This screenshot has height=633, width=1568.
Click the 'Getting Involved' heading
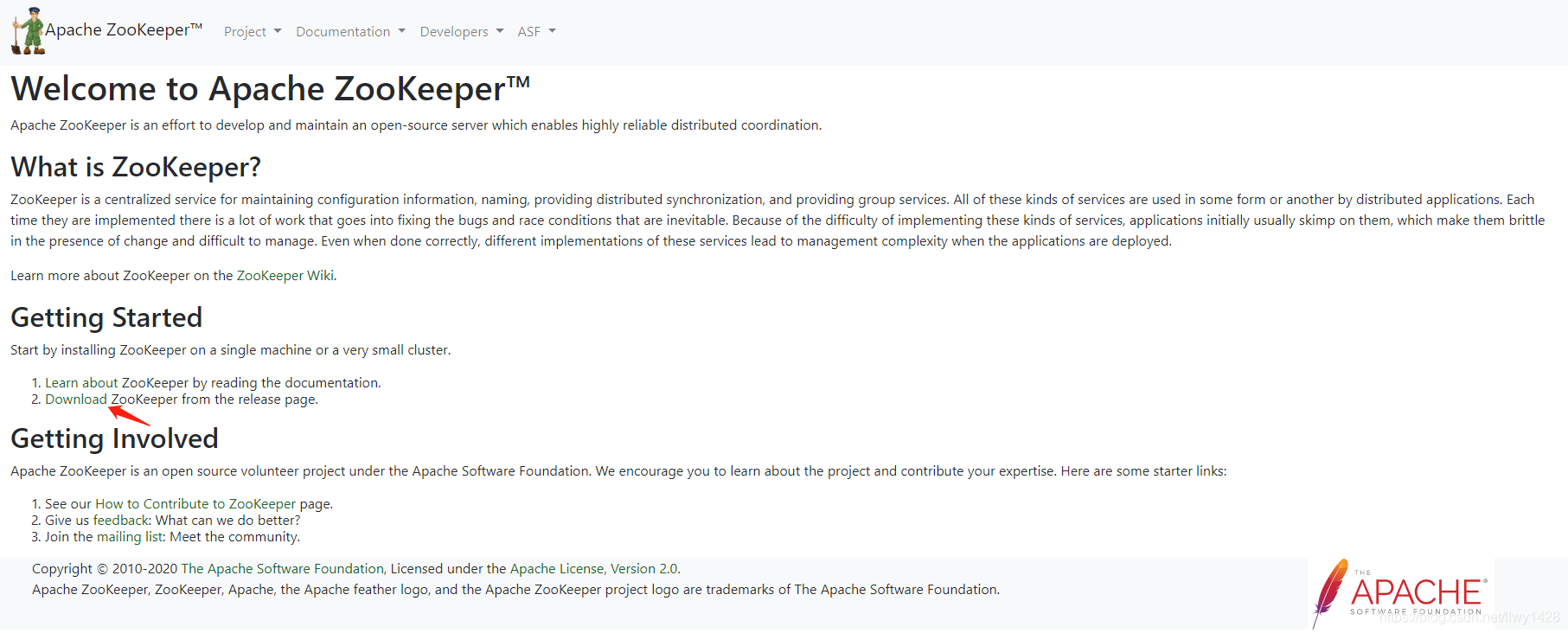tap(114, 438)
